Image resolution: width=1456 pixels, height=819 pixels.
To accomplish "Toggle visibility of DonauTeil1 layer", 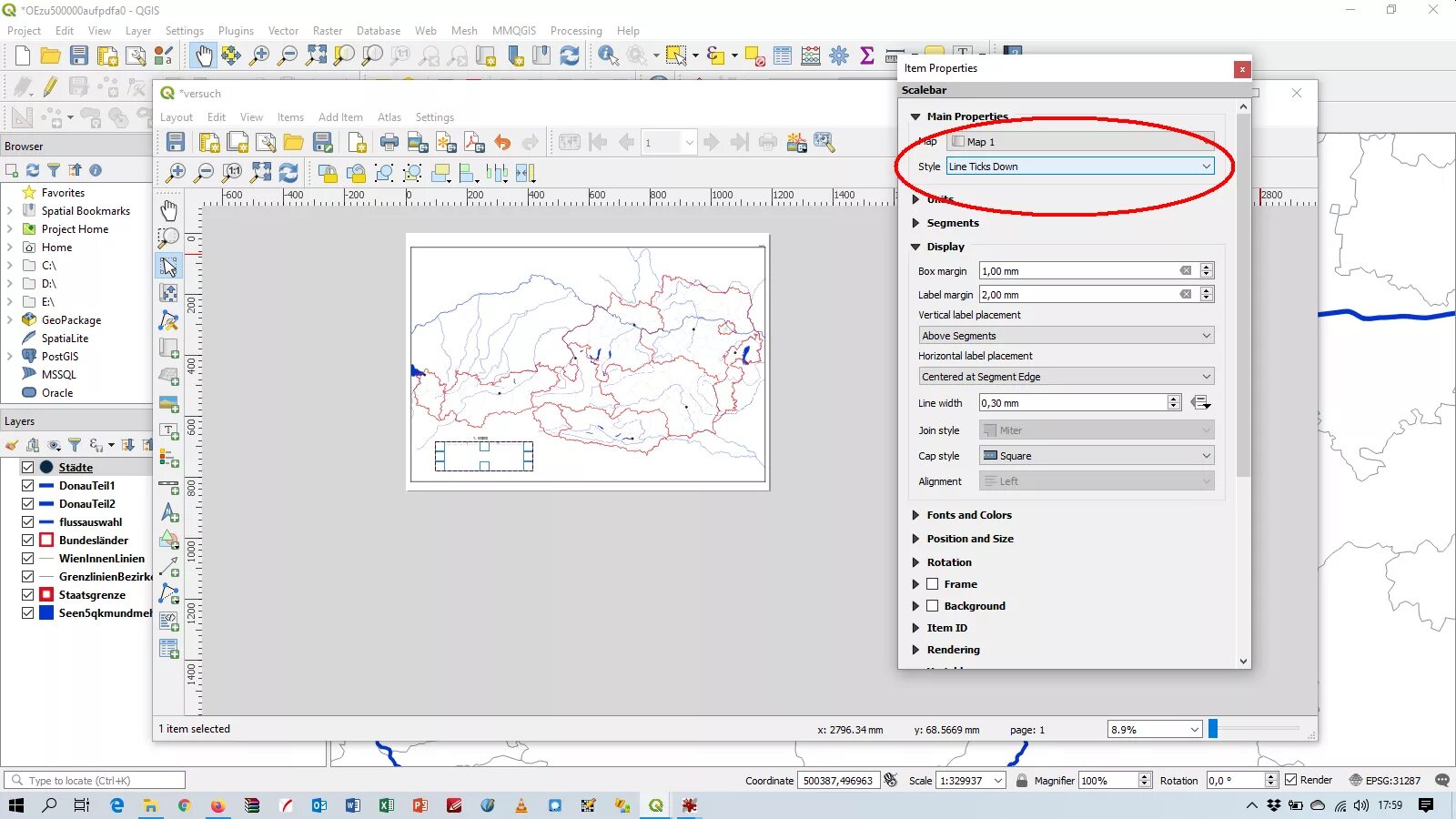I will [x=27, y=485].
